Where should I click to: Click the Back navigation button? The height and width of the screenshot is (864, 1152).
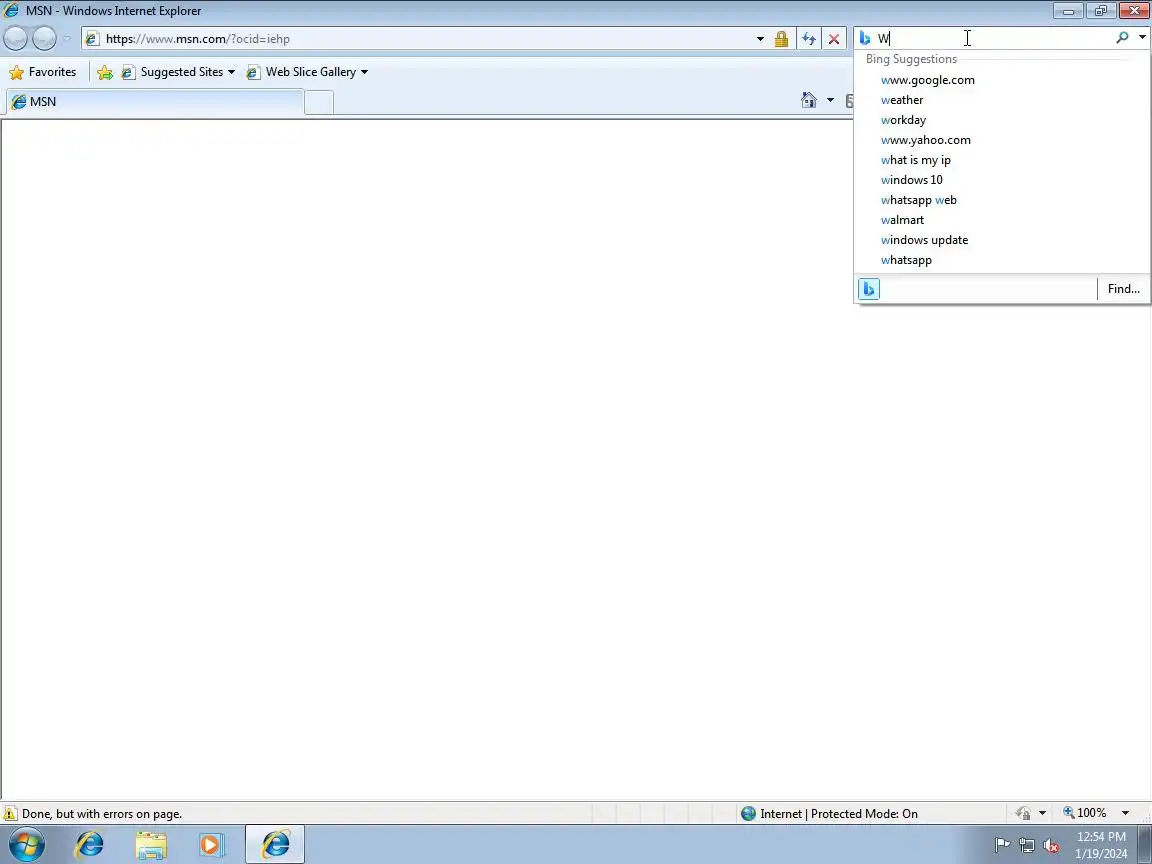[x=15, y=38]
